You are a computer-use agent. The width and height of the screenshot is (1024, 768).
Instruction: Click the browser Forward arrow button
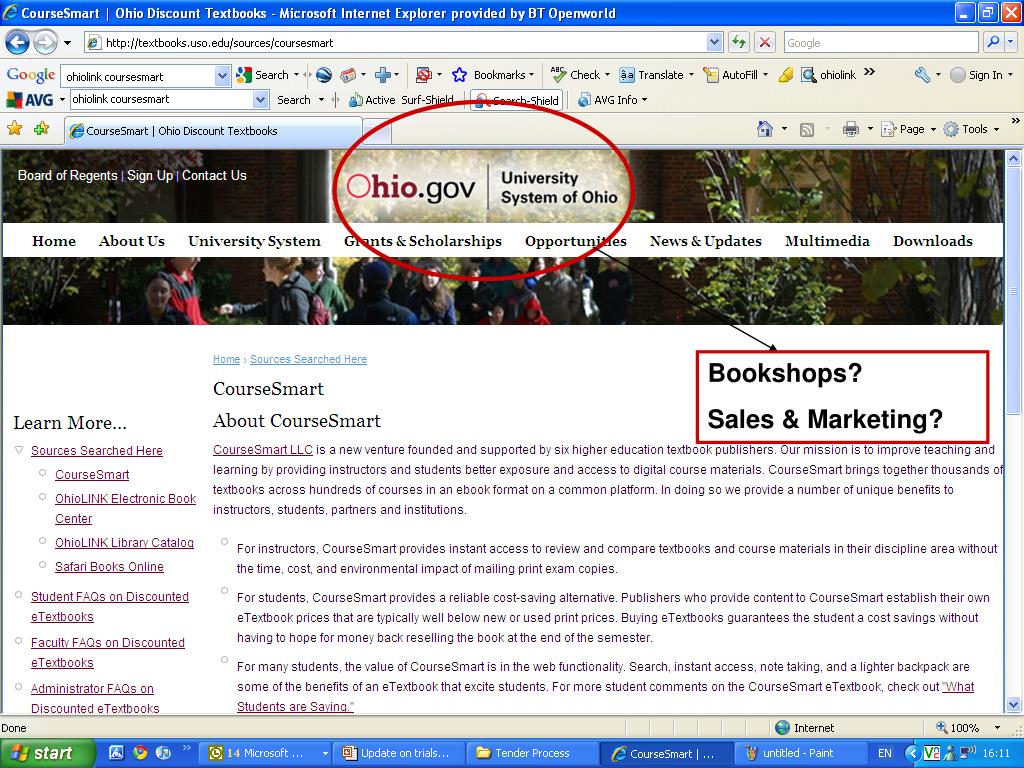[x=44, y=42]
